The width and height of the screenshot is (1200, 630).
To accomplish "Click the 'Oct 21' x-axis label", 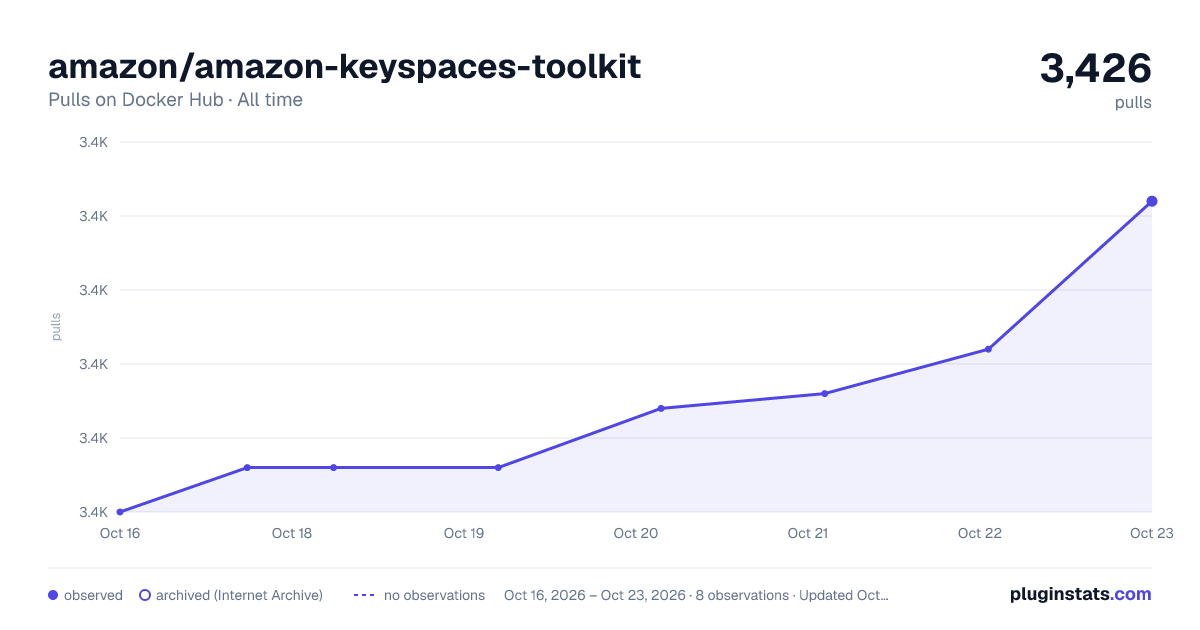I will coord(808,533).
